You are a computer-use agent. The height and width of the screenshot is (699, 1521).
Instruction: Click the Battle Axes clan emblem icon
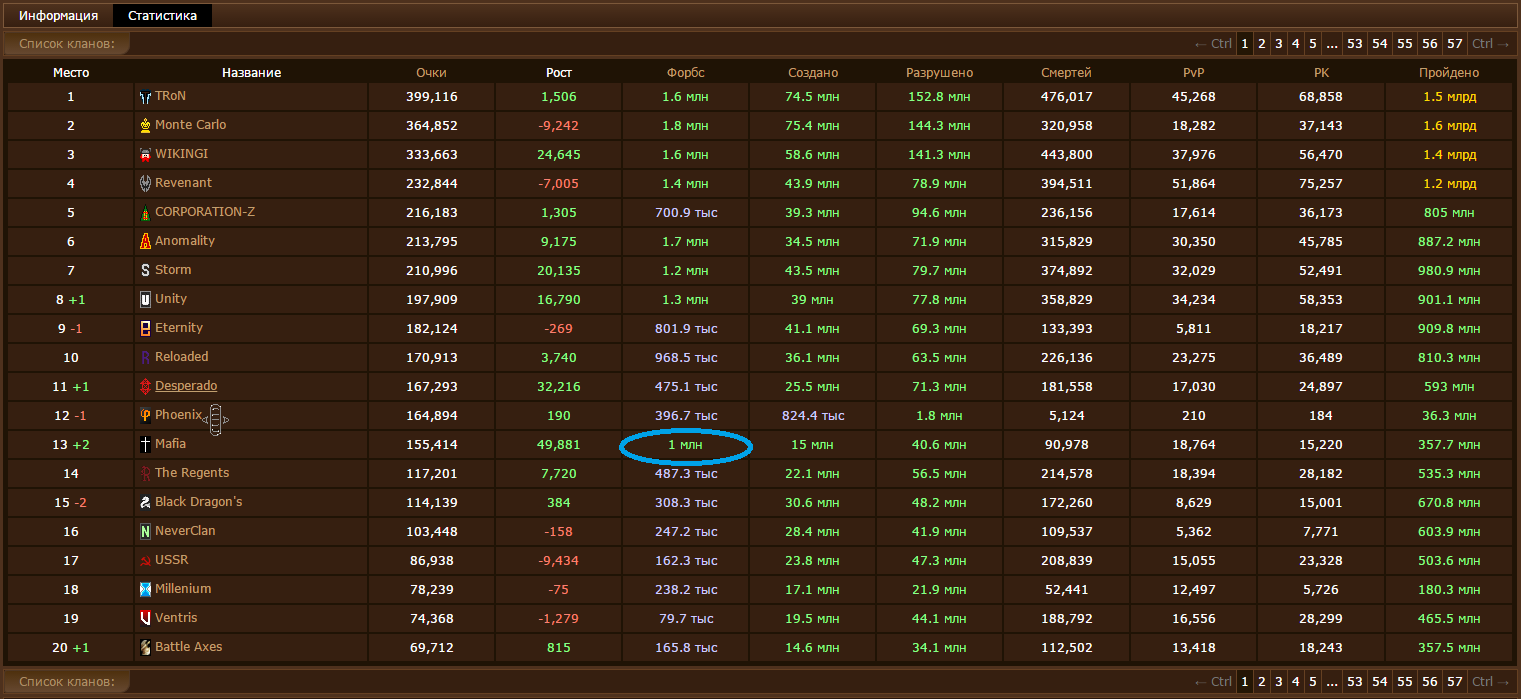[x=146, y=648]
